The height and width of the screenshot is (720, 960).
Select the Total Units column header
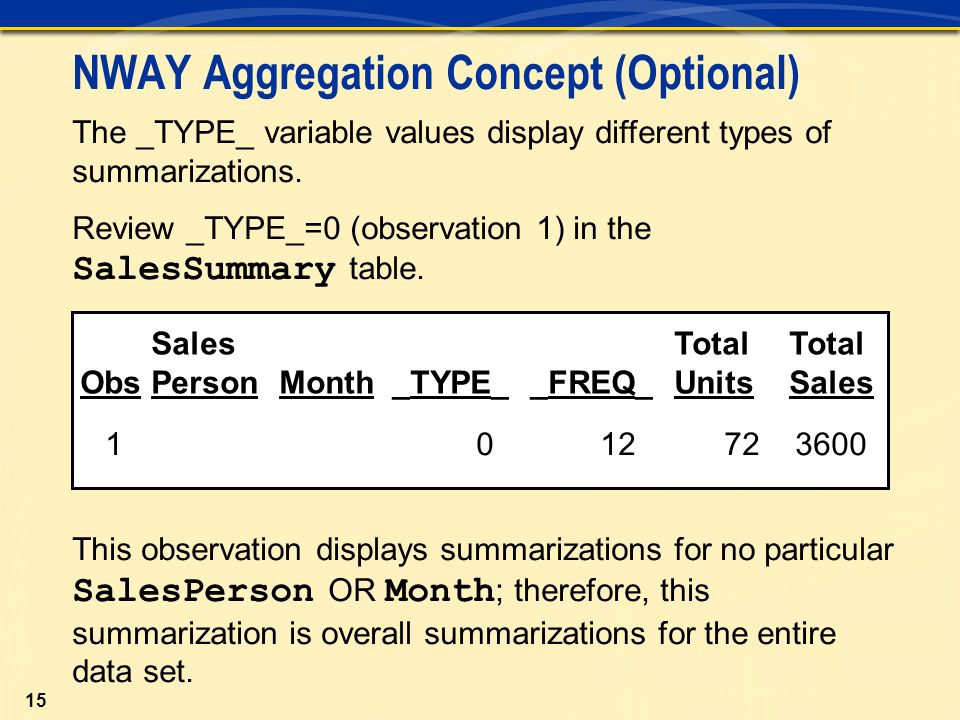pyautogui.click(x=714, y=363)
